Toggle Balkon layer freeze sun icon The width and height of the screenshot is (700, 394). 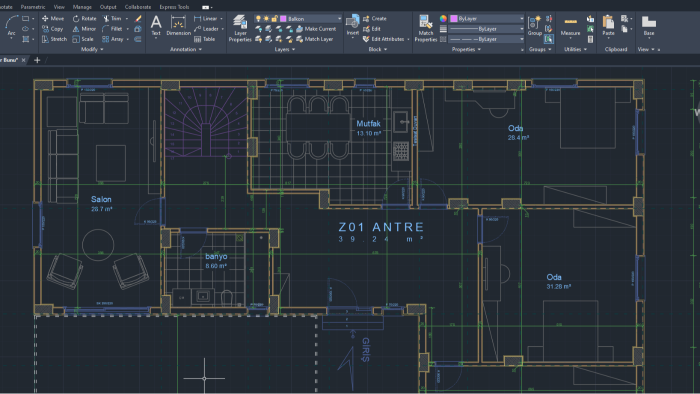pos(266,18)
